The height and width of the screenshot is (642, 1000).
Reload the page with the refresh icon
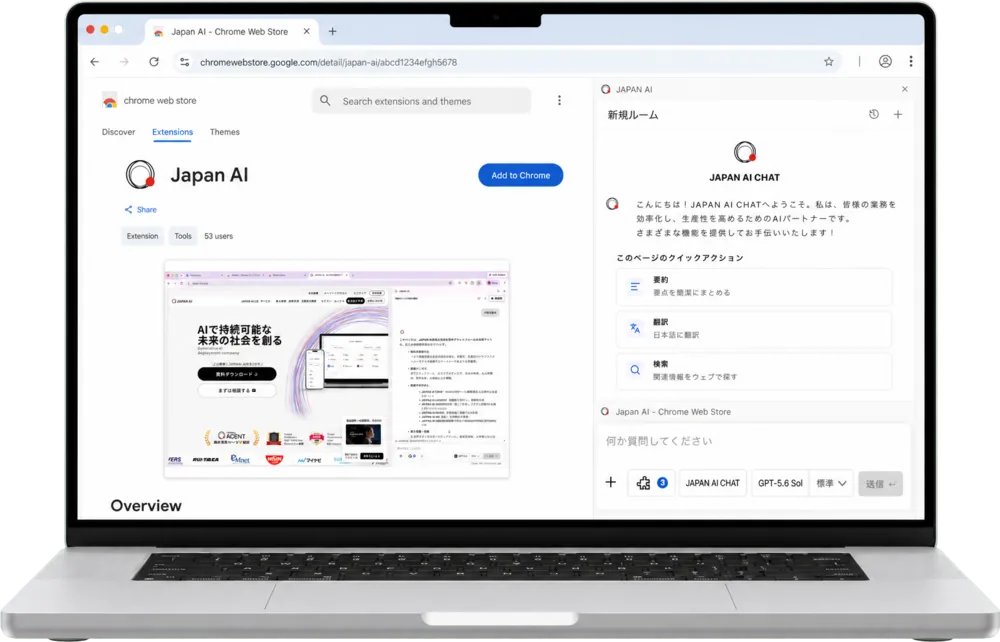tap(154, 62)
